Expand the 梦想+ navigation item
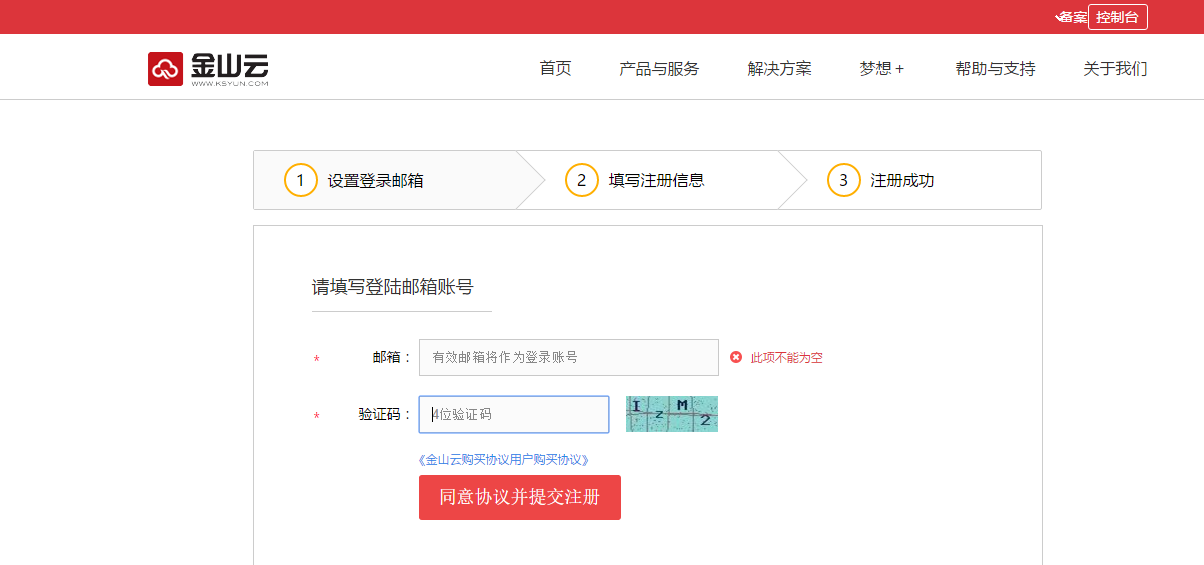This screenshot has height=565, width=1204. point(881,69)
